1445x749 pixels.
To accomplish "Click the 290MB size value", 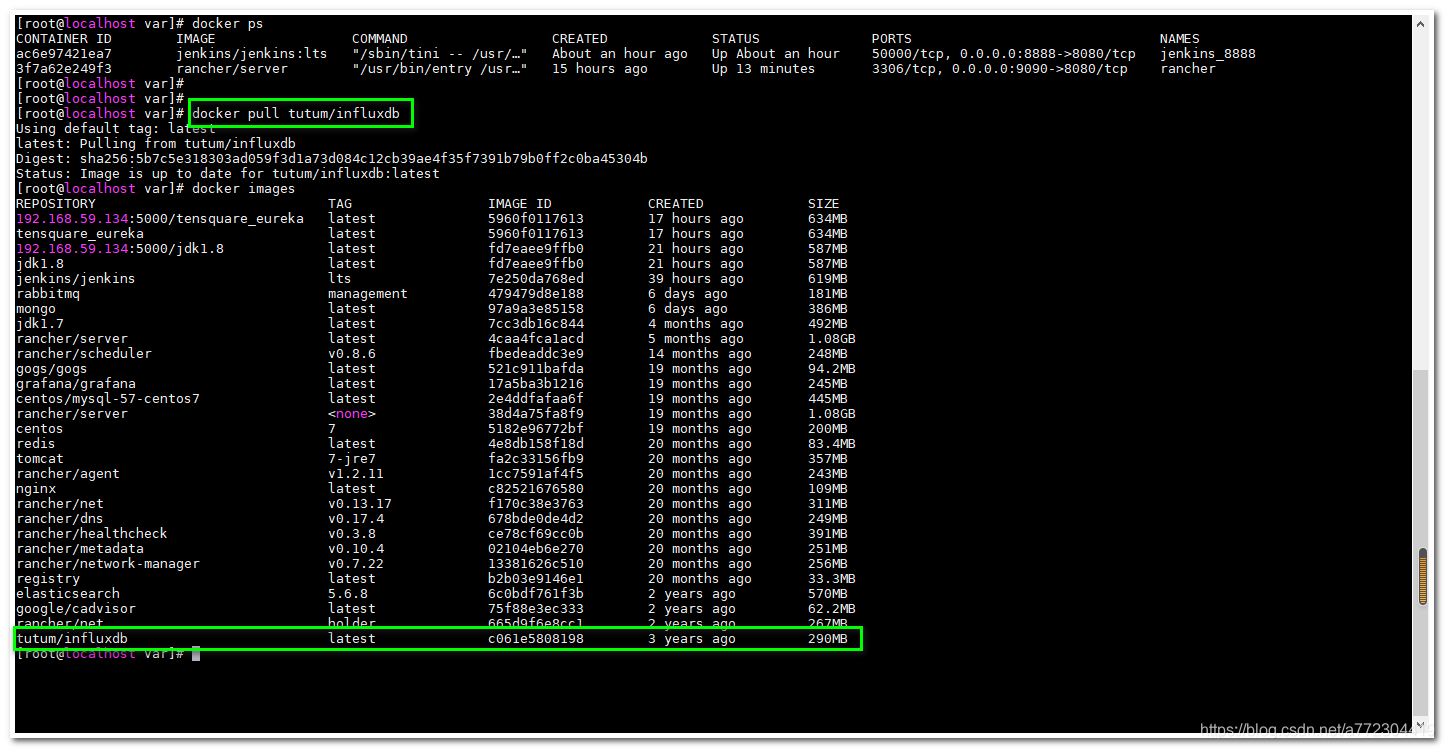I will pyautogui.click(x=828, y=639).
